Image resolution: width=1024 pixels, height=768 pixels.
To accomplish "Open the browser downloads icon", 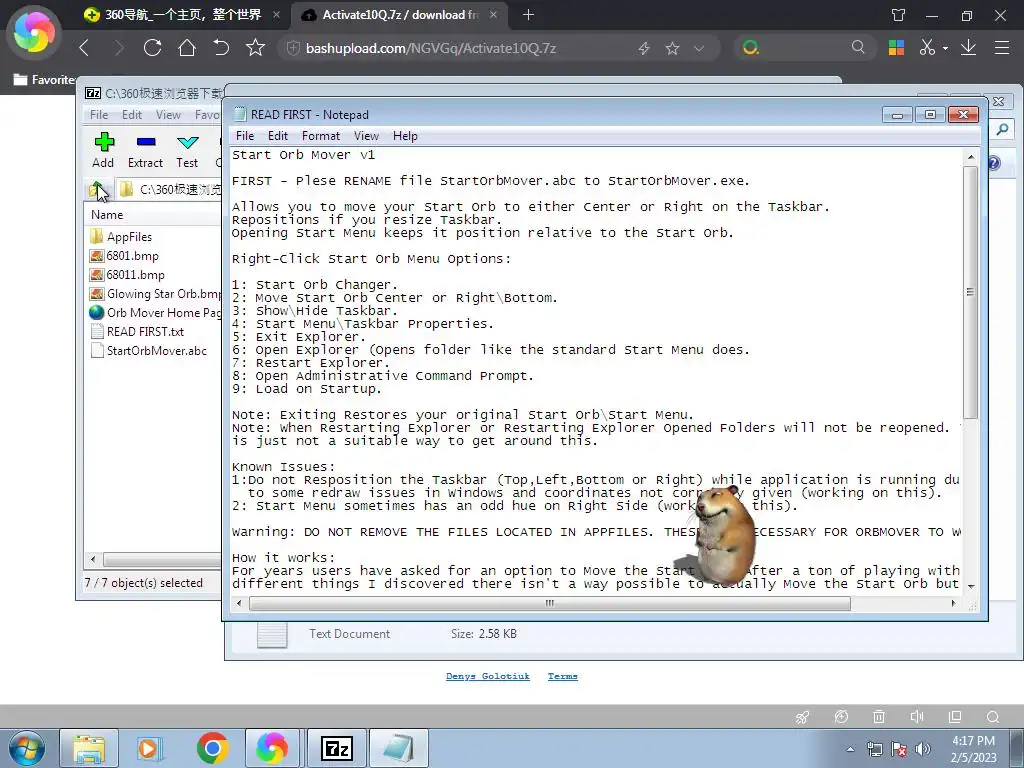I will point(968,48).
